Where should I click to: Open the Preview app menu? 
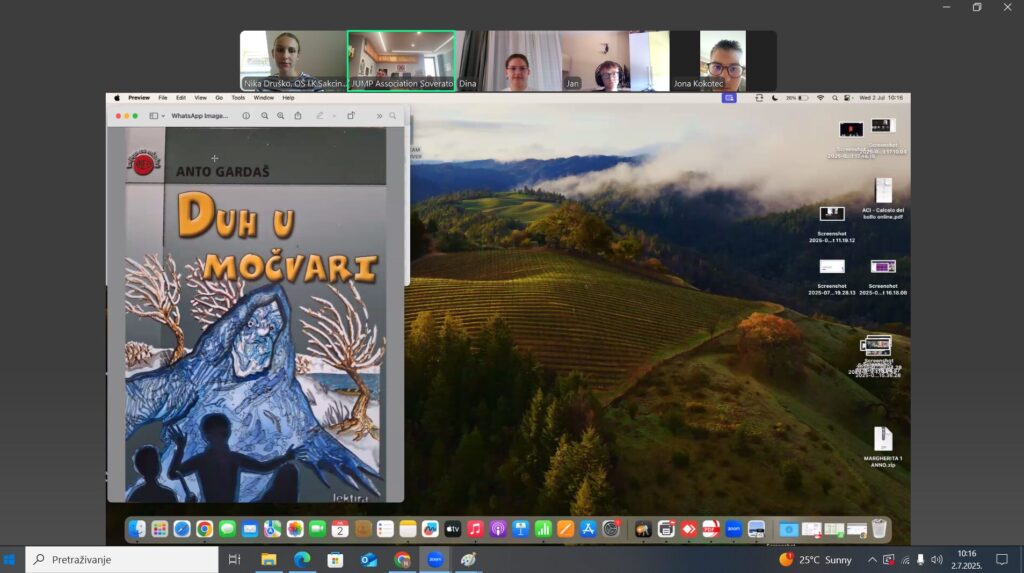click(x=138, y=98)
